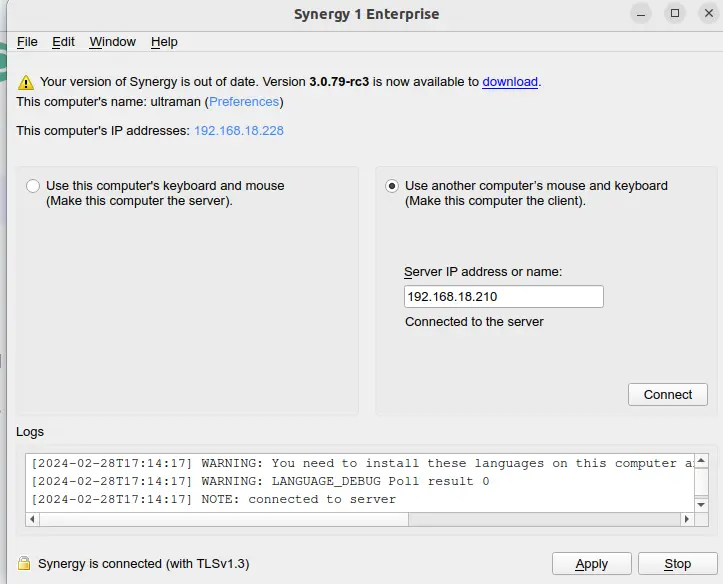This screenshot has width=723, height=584.
Task: Select 'Use another computer's mouse and keyboard' radio
Action: click(391, 186)
